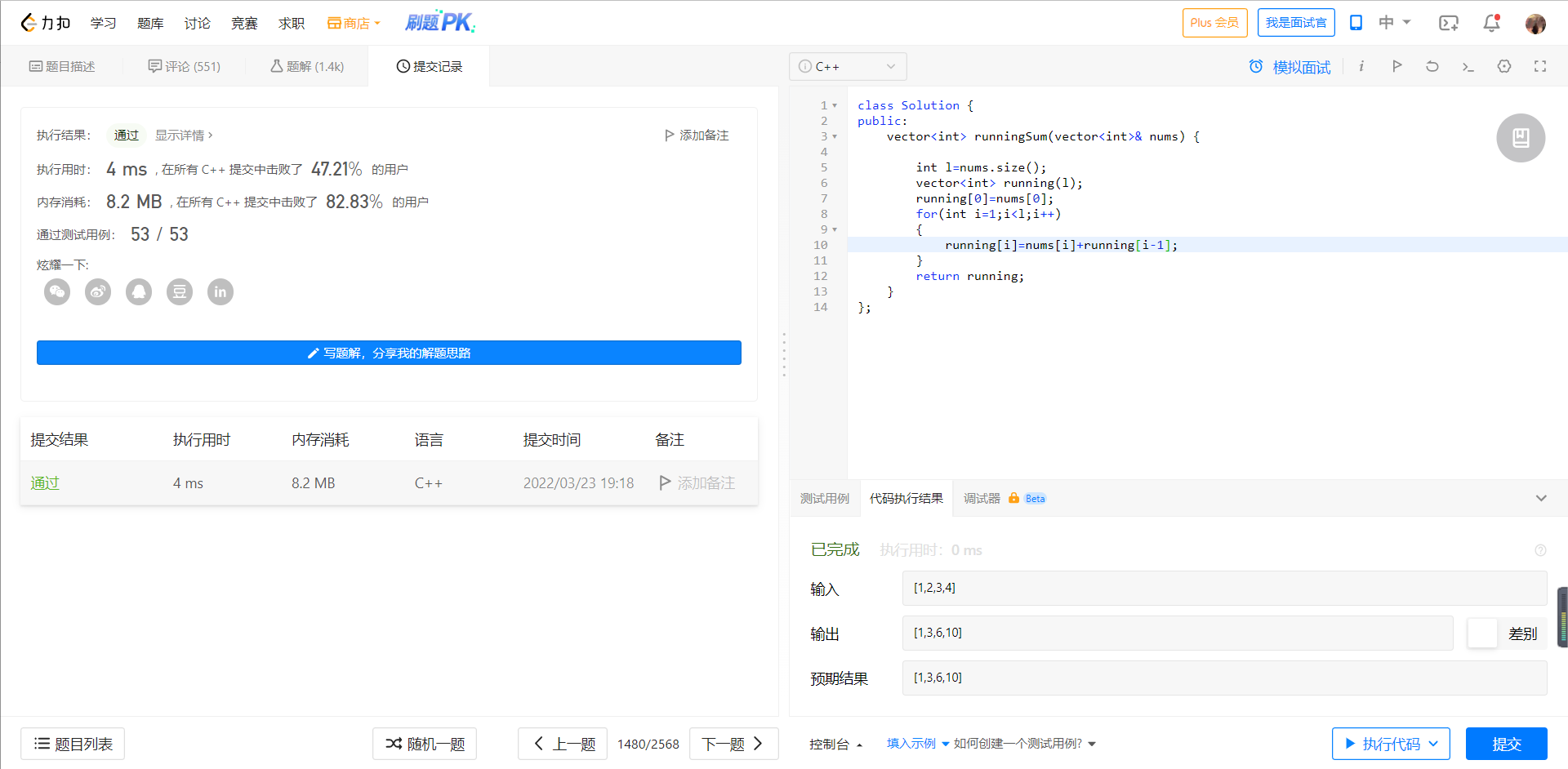
Task: Click the 输入 test input field
Action: 1223,588
